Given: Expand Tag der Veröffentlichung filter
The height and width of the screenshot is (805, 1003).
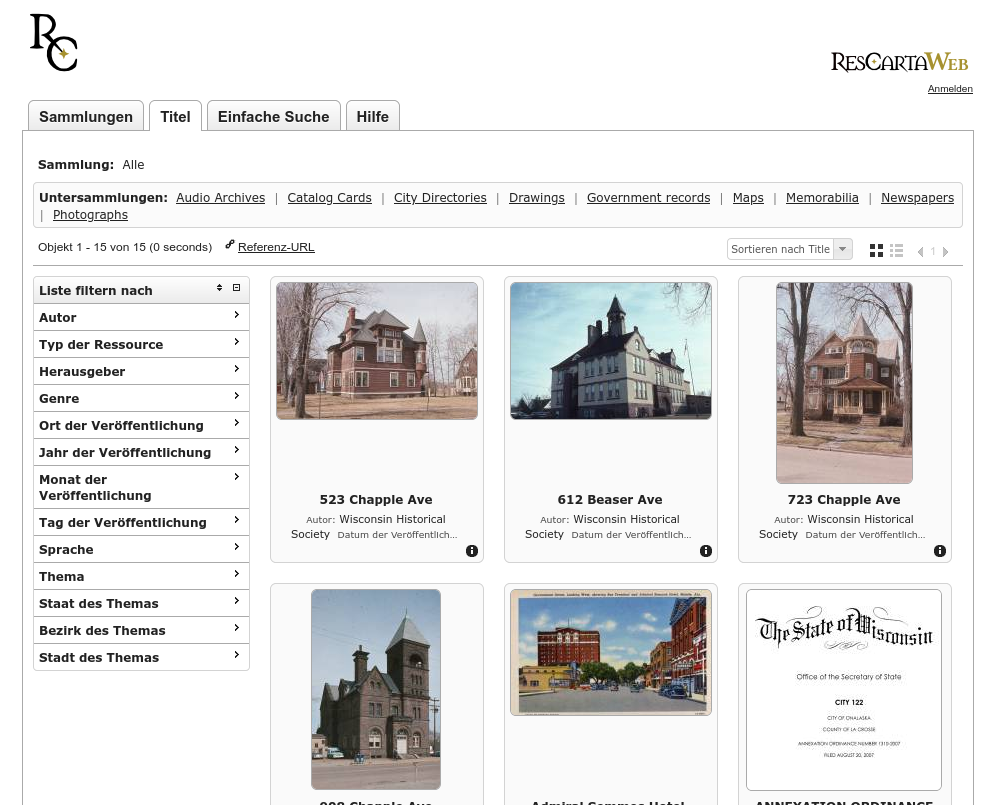Looking at the screenshot, I should tap(141, 523).
